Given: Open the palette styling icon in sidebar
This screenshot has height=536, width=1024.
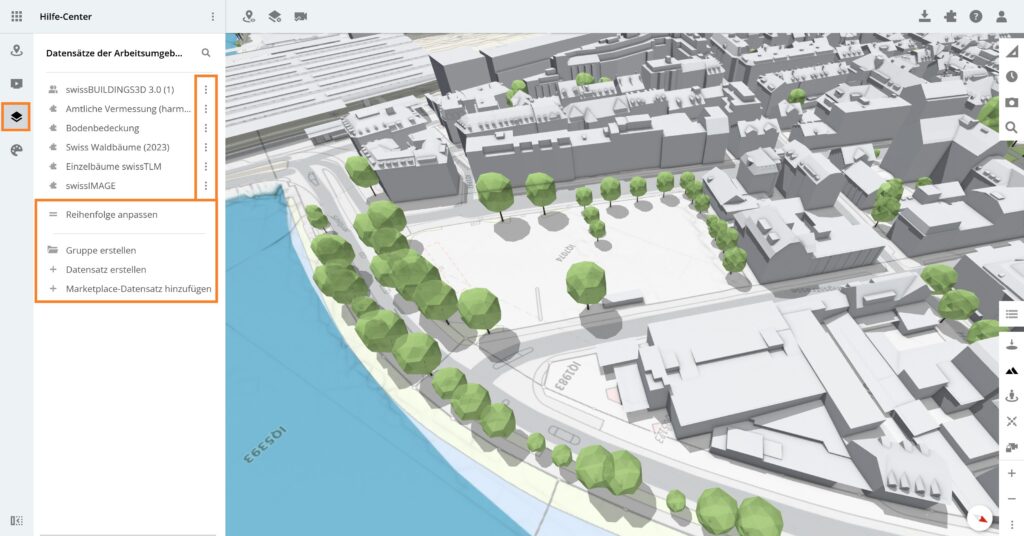Looking at the screenshot, I should click(16, 150).
